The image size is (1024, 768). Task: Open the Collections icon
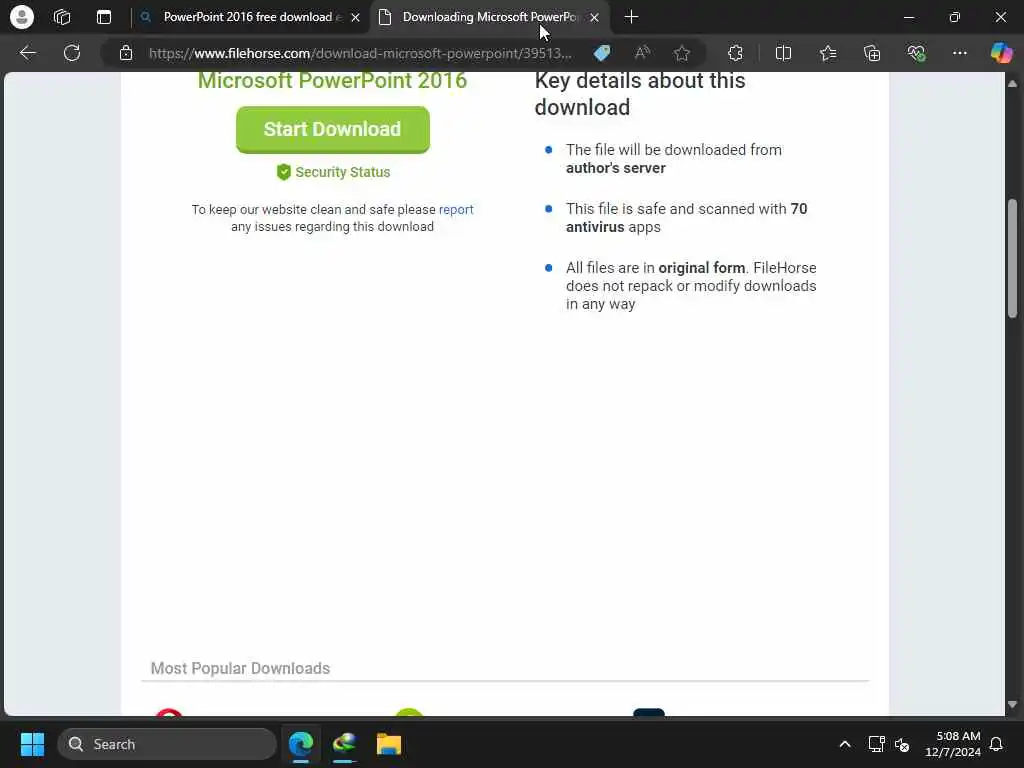[x=872, y=53]
